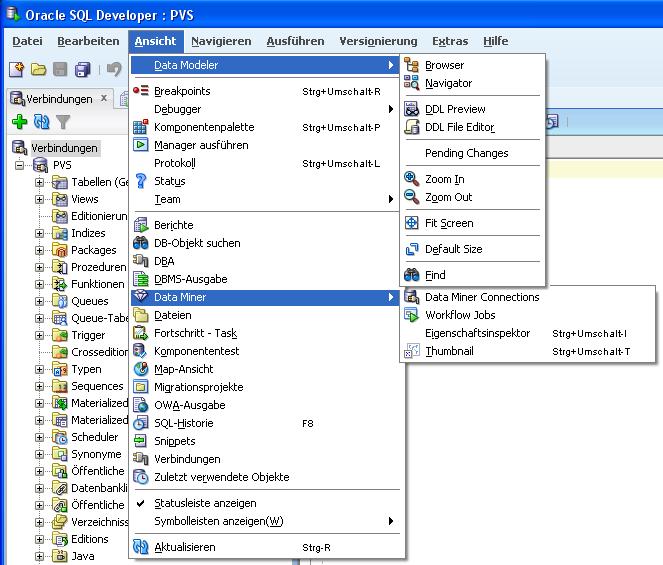This screenshot has width=663, height=565.
Task: Open the Hilfe menu
Action: click(496, 41)
